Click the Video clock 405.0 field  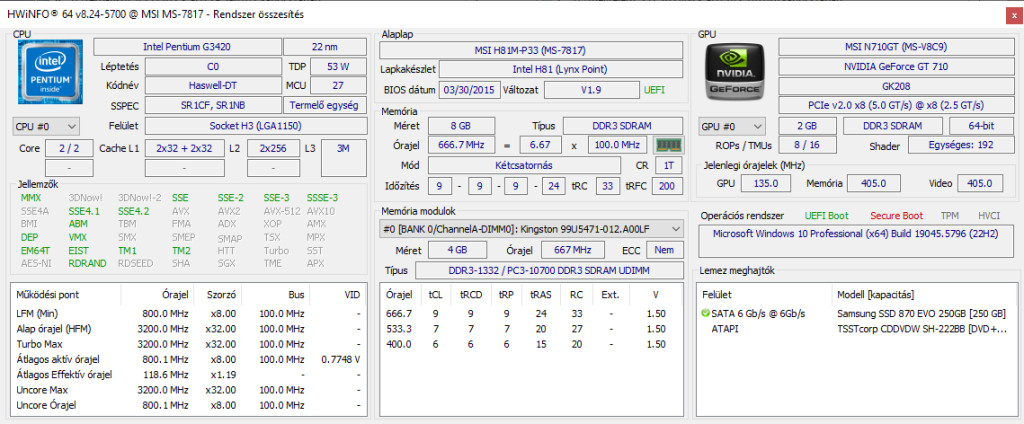coord(979,184)
